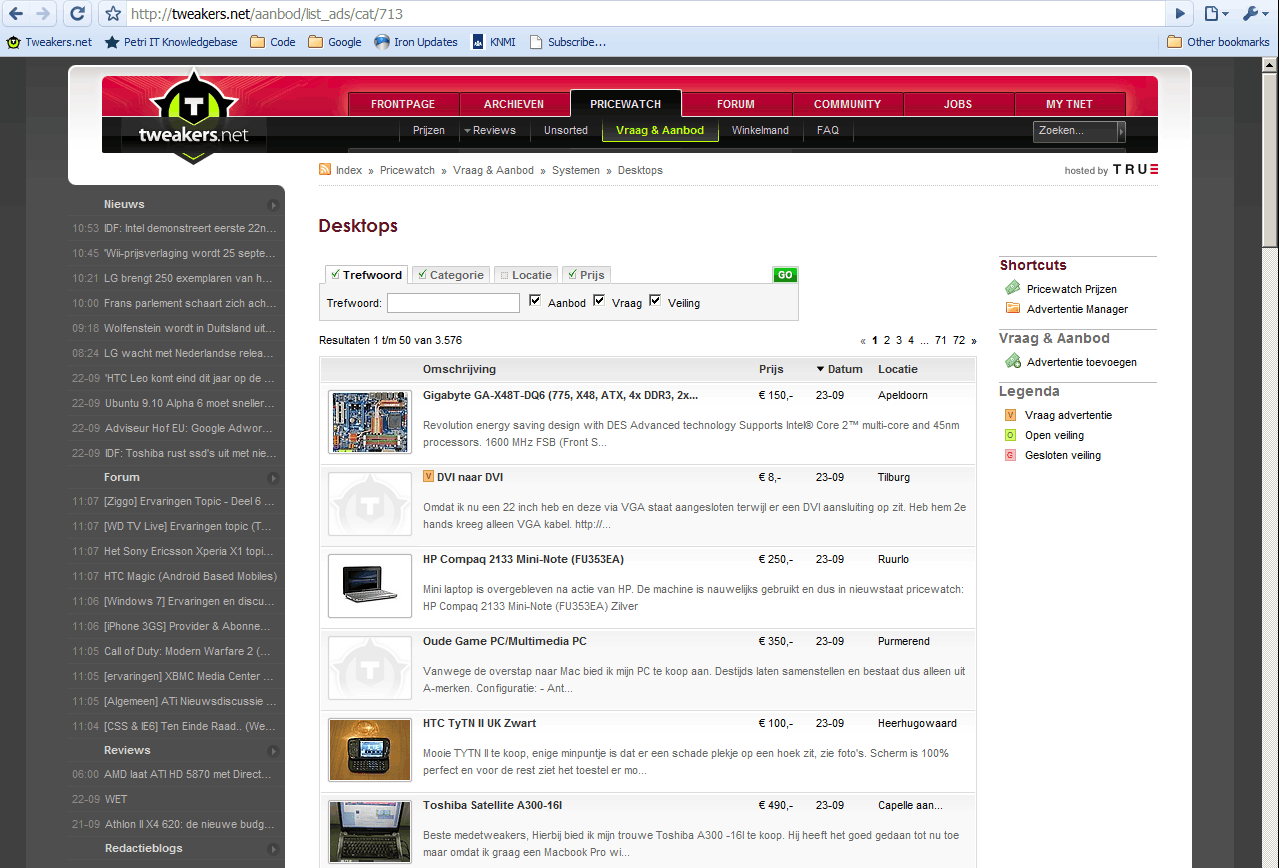
Task: Click the Systemen breadcrumb link
Action: pos(576,170)
